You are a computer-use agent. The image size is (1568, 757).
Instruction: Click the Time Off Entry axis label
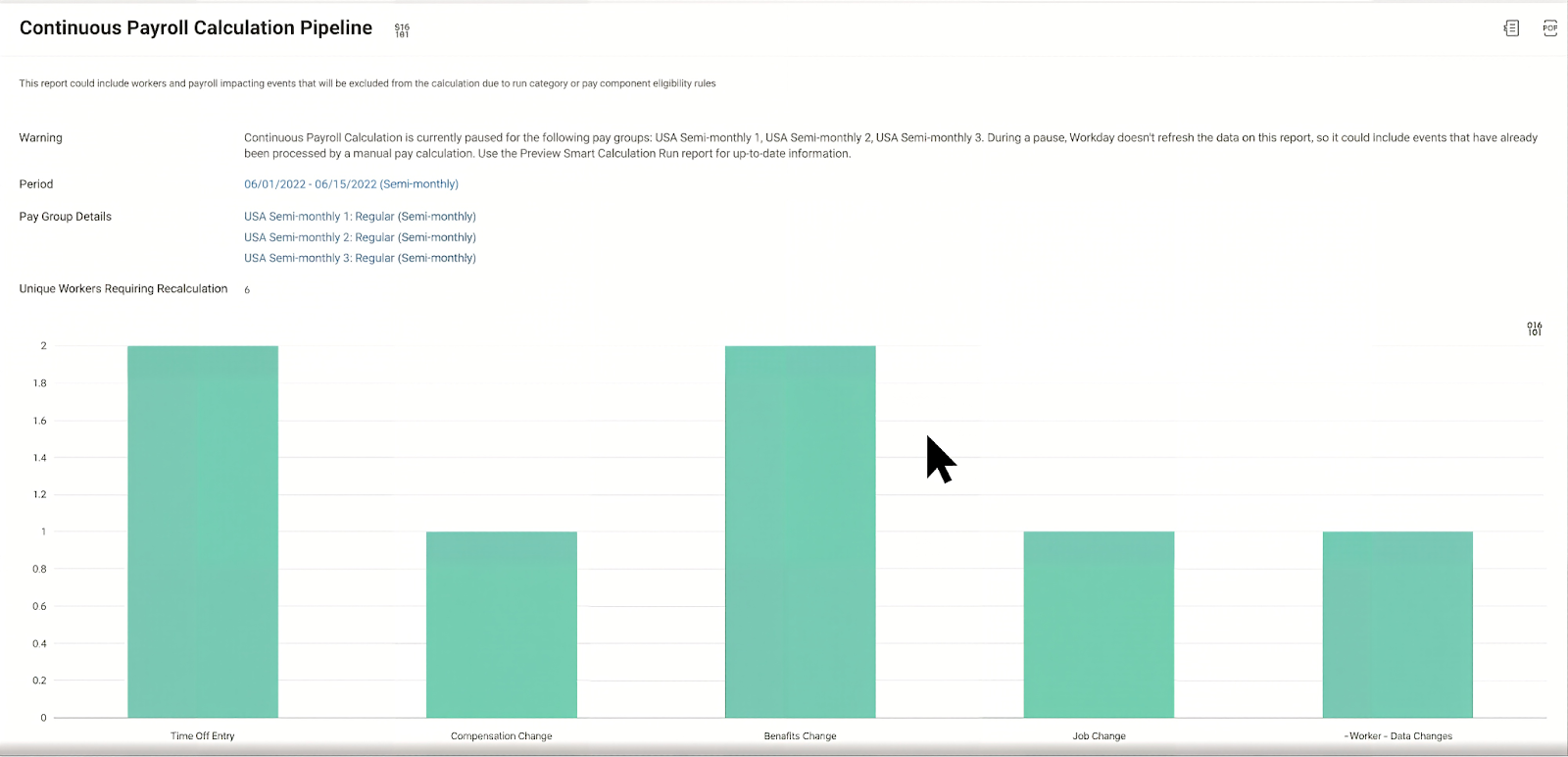[x=203, y=736]
